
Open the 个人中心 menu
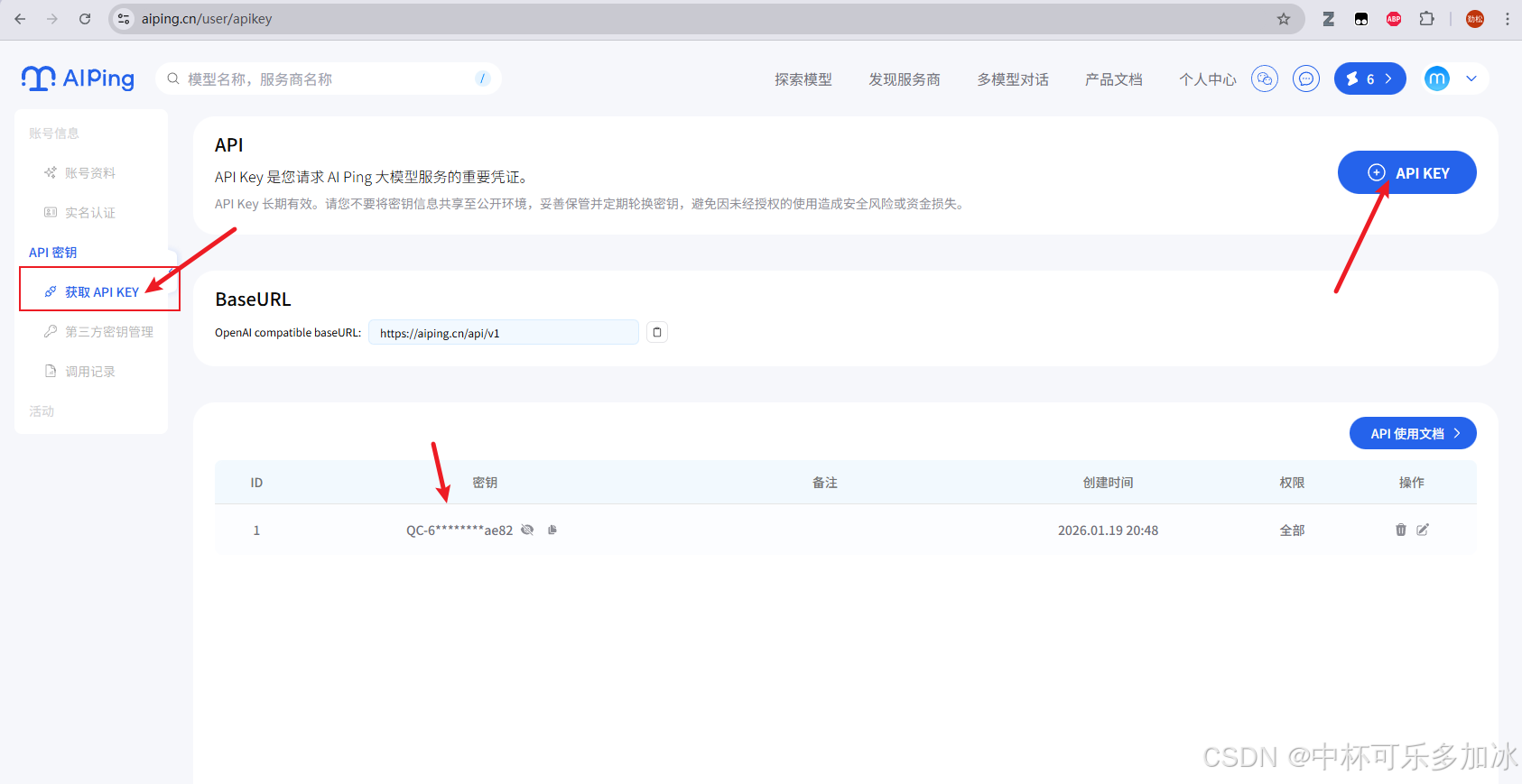tap(1208, 79)
